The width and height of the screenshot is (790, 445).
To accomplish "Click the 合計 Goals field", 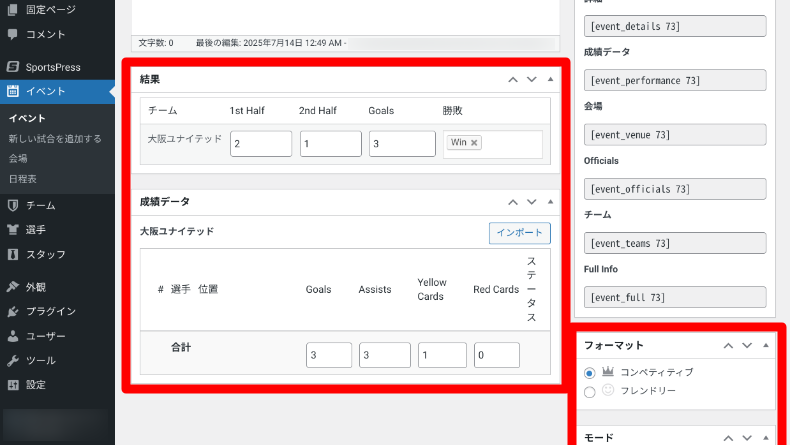I will coord(328,355).
